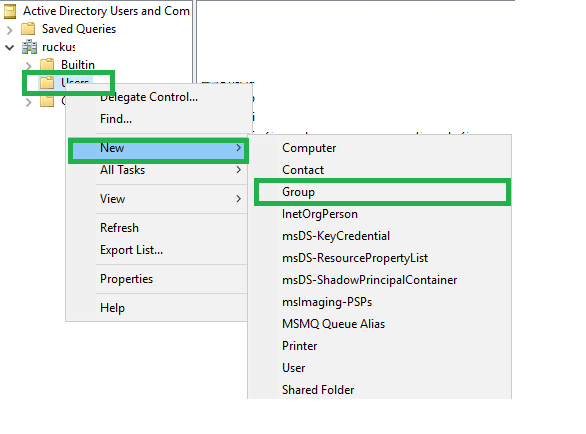This screenshot has height=434, width=586.
Task: Click the Active Directory Users and Computers root icon
Action: coord(10,11)
